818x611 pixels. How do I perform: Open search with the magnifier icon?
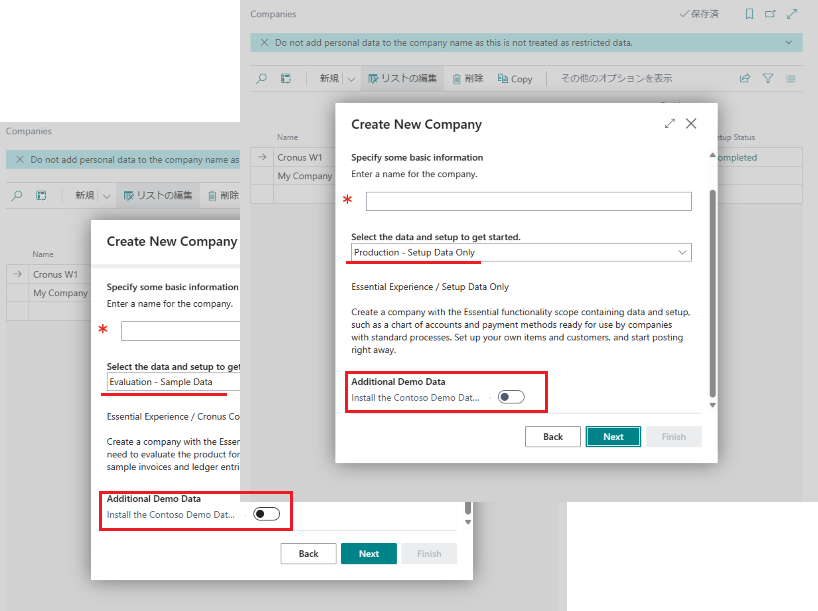pyautogui.click(x=262, y=78)
